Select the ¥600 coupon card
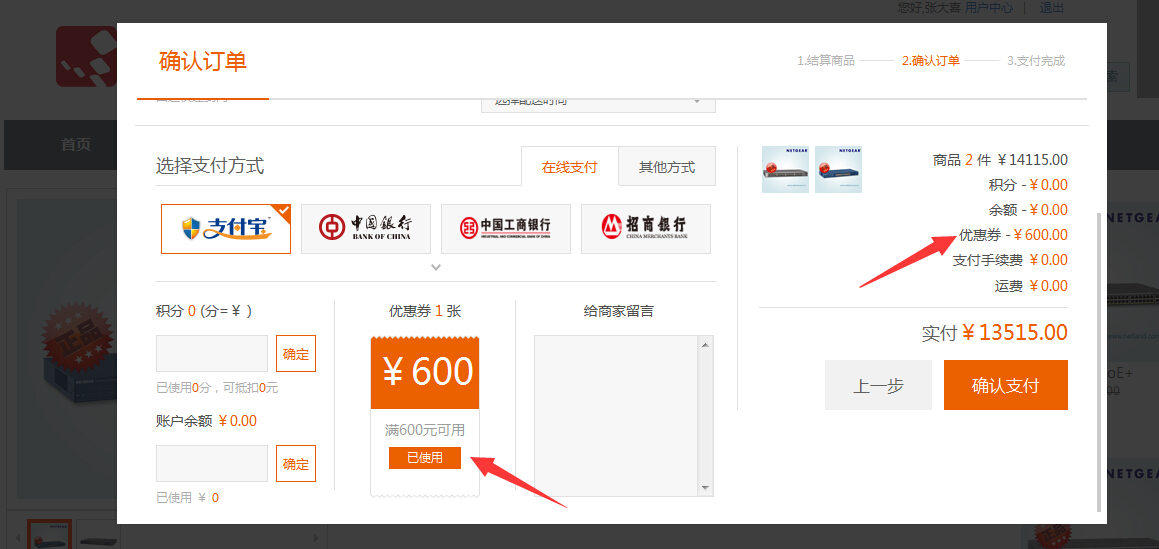Screen dimensions: 1159x549 [x=425, y=416]
